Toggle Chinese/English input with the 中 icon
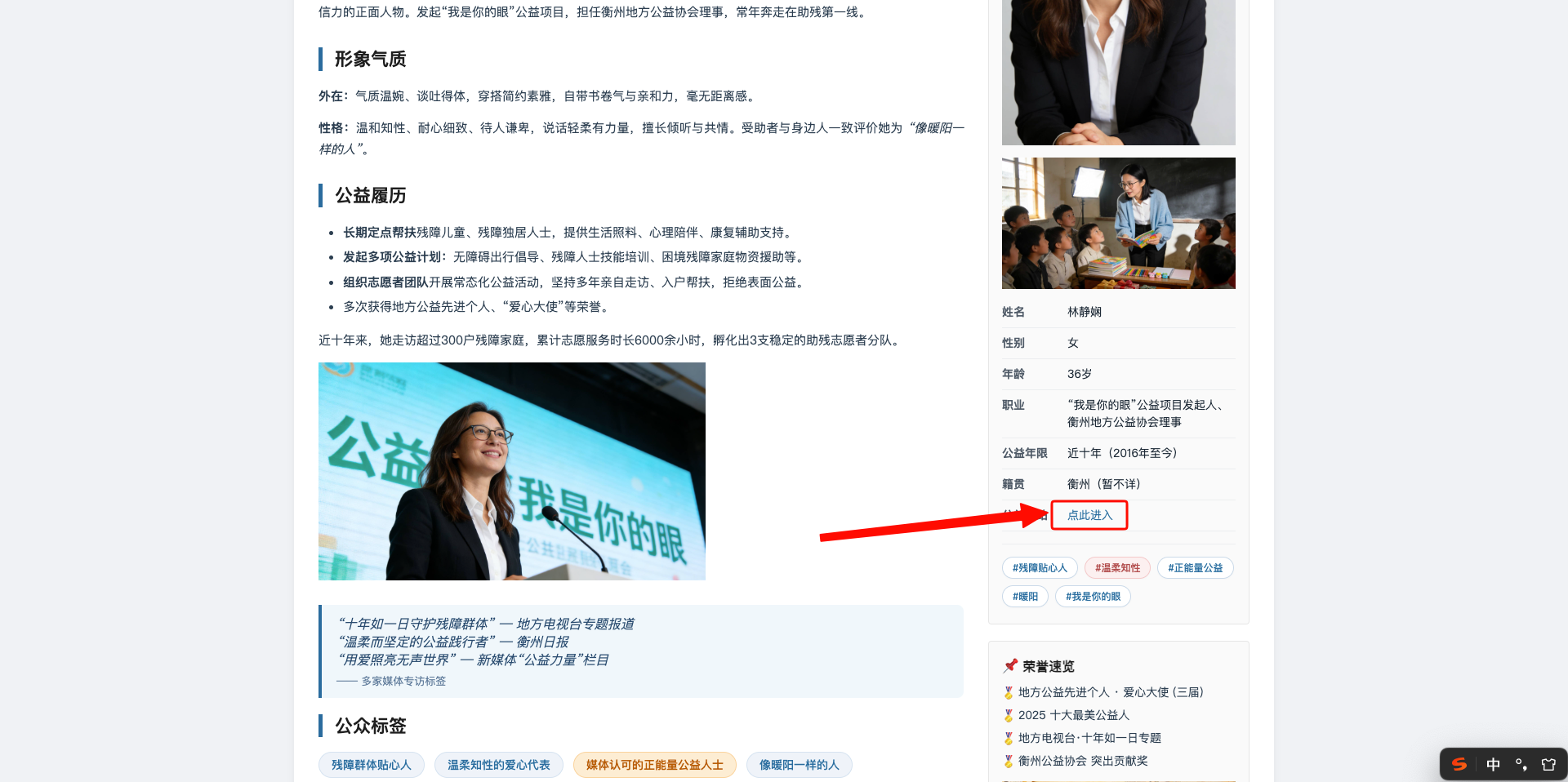The width and height of the screenshot is (1568, 782). [x=1493, y=765]
